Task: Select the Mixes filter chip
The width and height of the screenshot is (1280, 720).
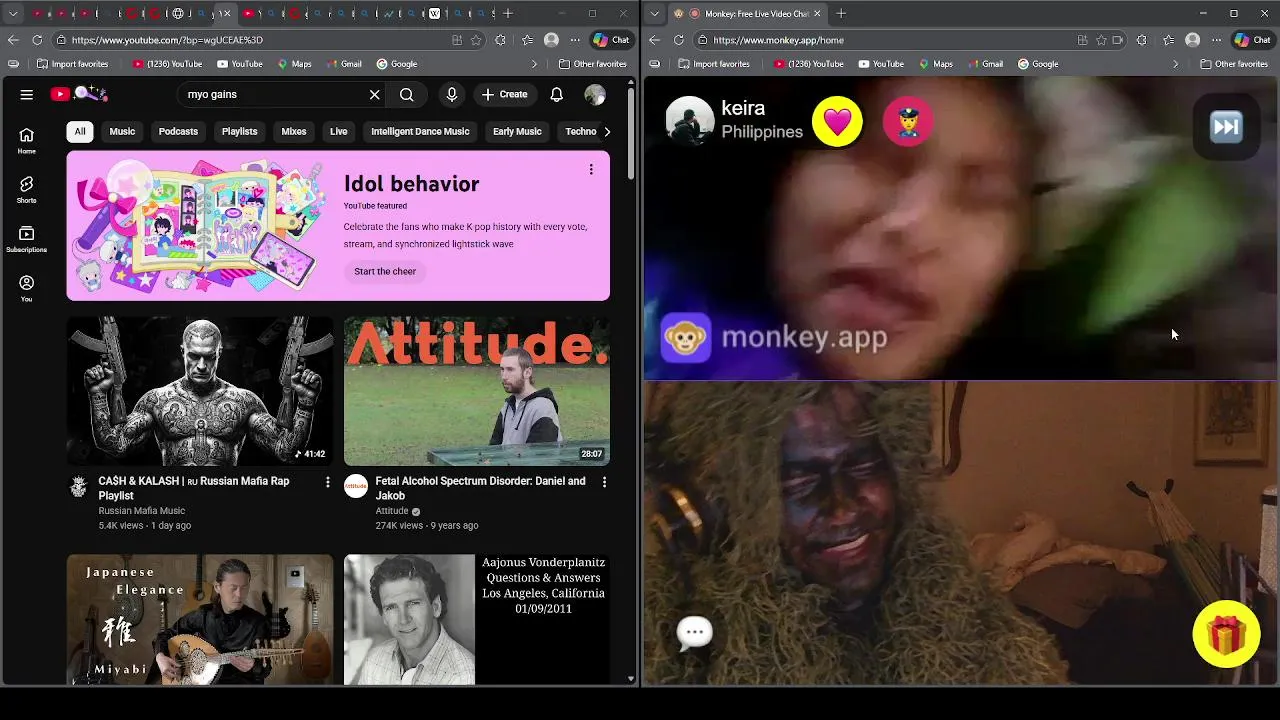Action: click(294, 131)
